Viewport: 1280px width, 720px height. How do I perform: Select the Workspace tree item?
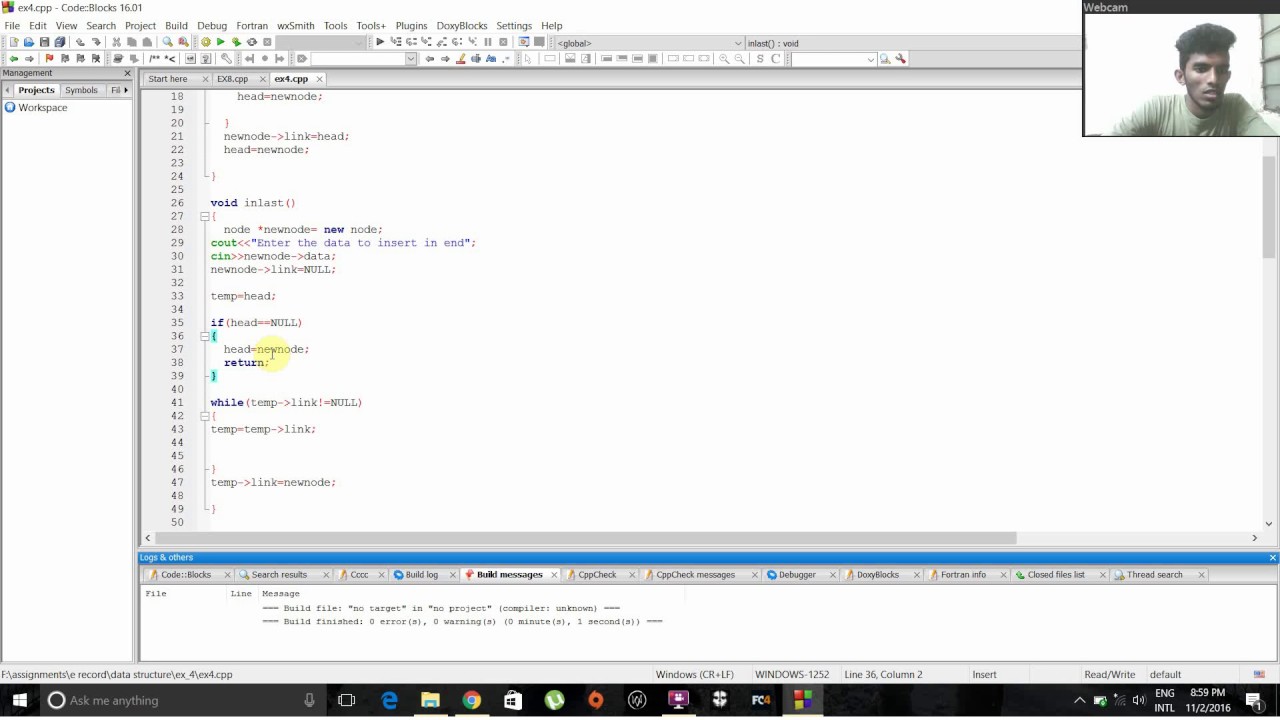pyautogui.click(x=42, y=107)
